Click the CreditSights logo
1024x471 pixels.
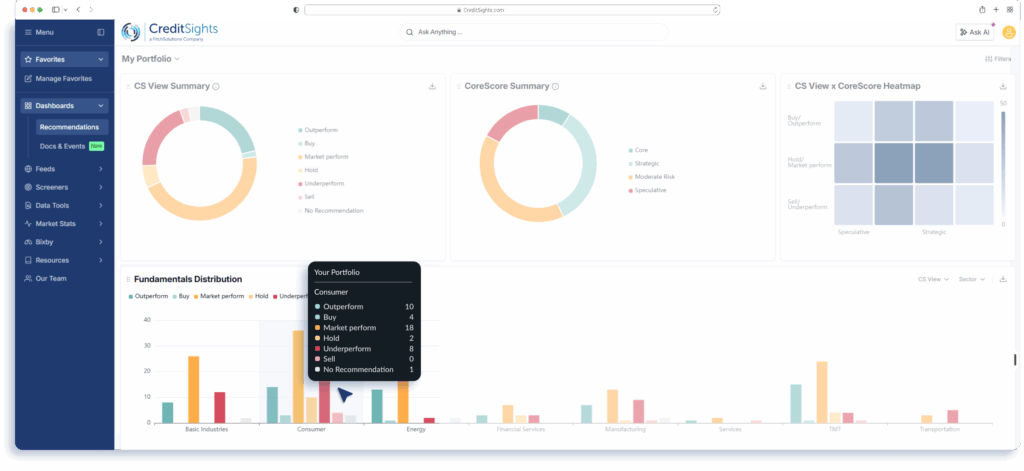pos(160,32)
